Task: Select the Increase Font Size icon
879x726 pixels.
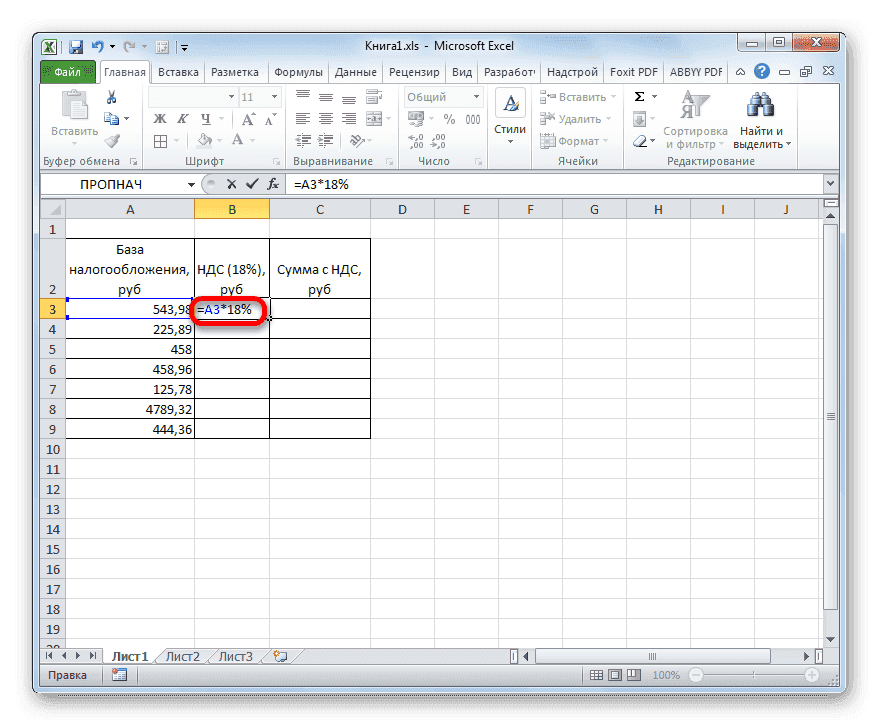Action: point(247,118)
